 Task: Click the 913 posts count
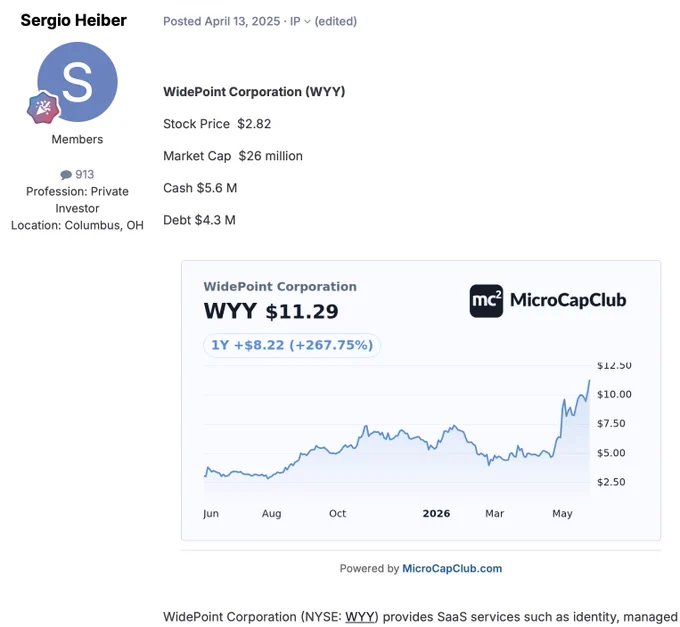[x=85, y=174]
